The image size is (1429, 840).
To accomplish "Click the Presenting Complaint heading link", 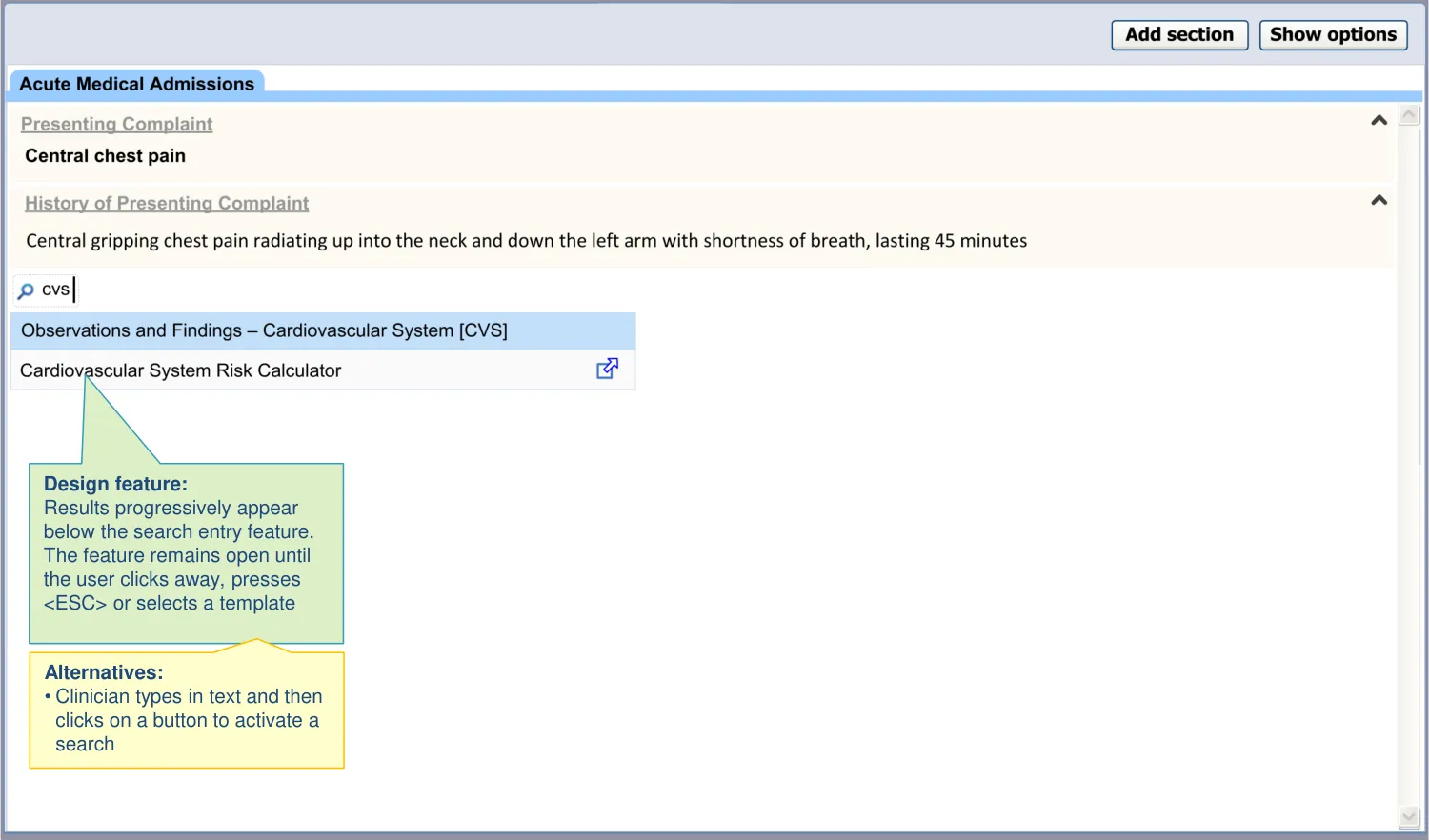I will click(116, 124).
